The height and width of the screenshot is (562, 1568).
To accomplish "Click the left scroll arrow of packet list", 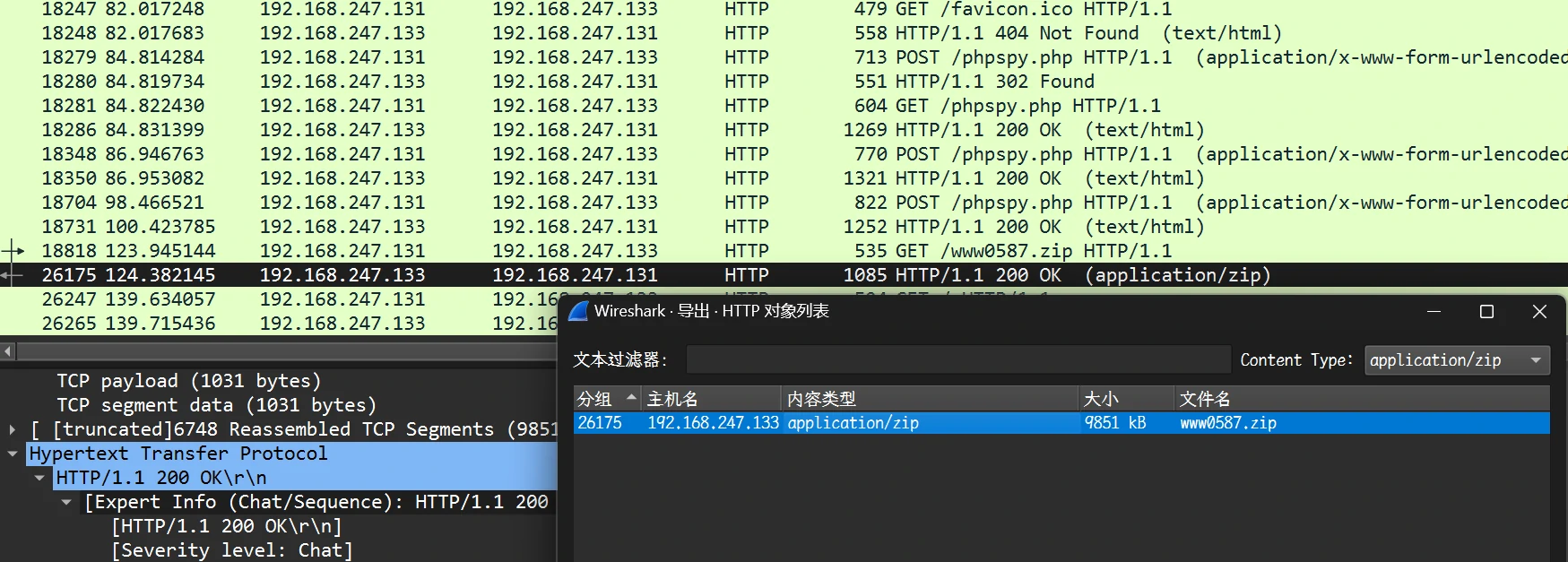I will coord(8,351).
